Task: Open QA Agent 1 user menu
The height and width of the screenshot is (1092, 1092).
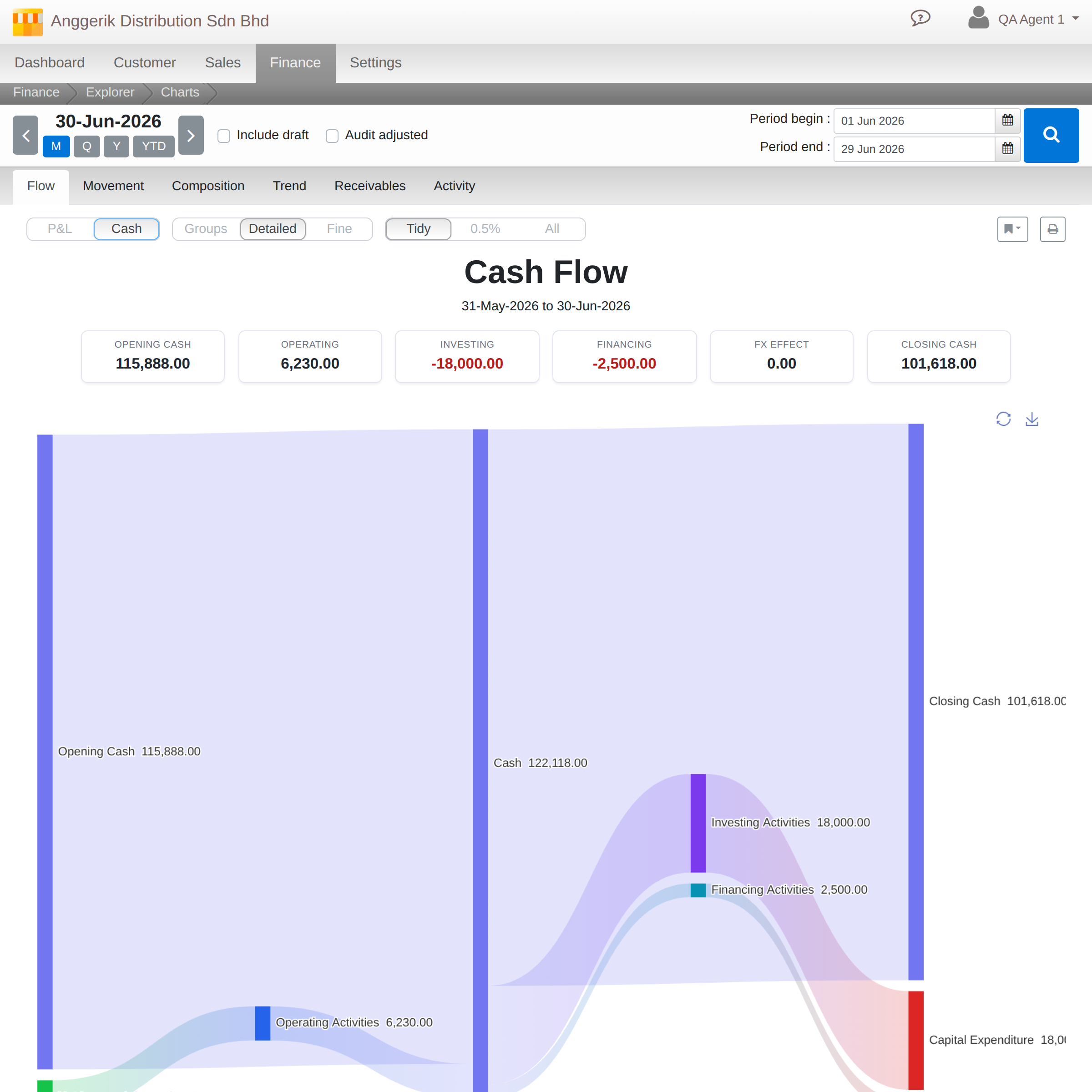Action: (x=1038, y=19)
